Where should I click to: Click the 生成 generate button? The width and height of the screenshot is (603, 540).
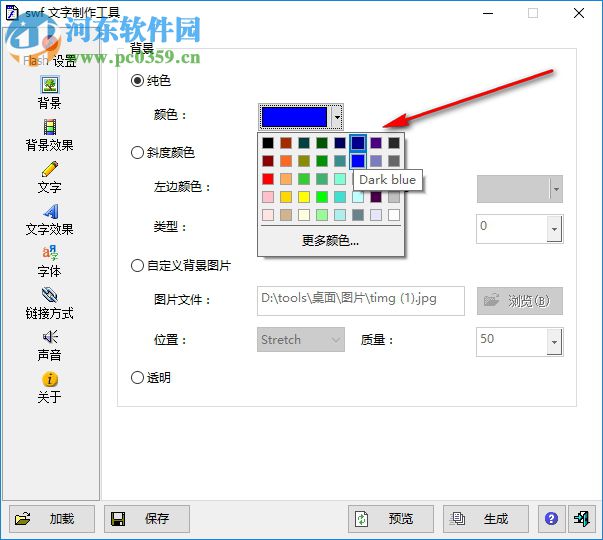[x=486, y=519]
